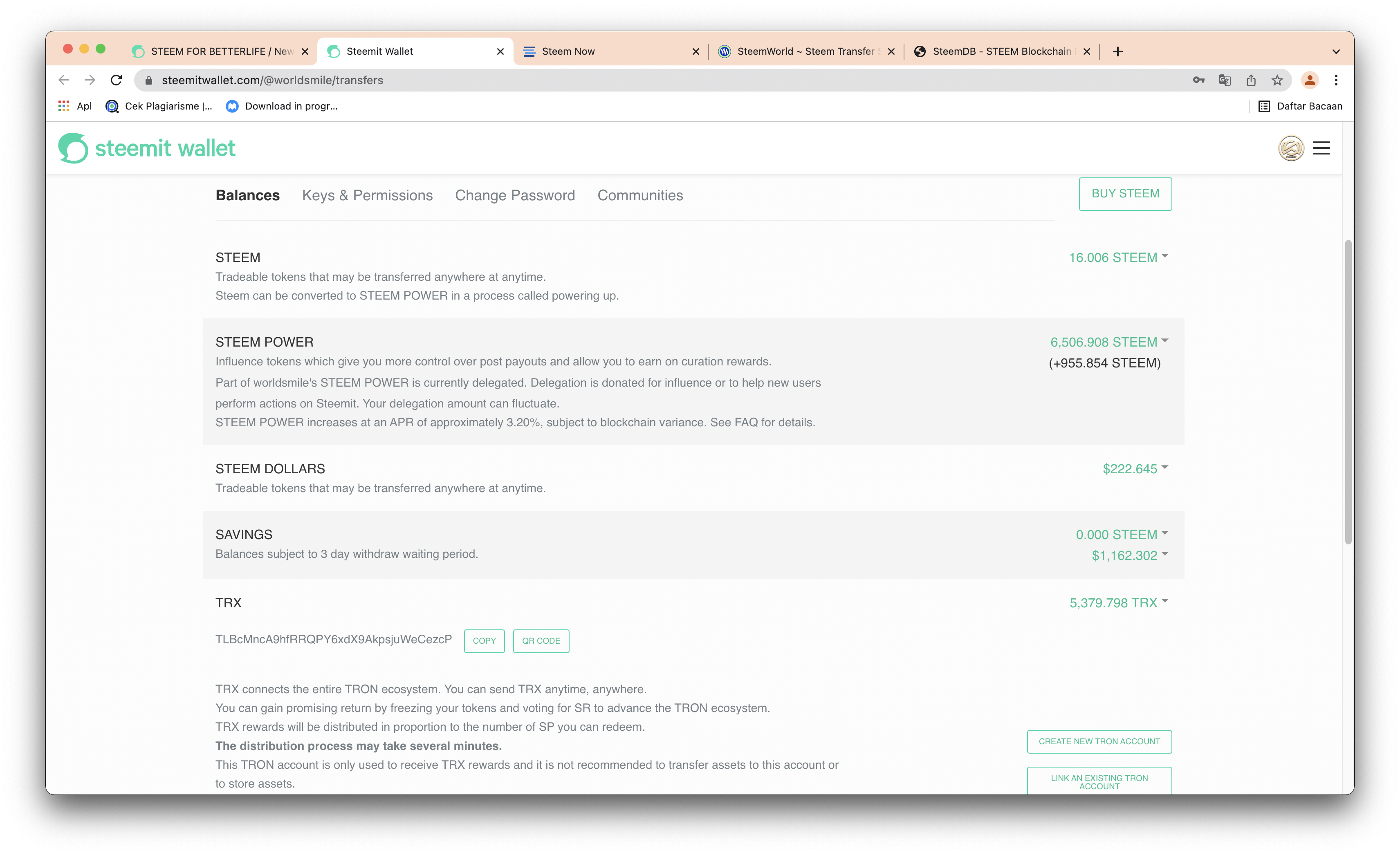The image size is (1400, 855).
Task: Expand the 5,379.798 TRX dropdown
Action: tap(1119, 603)
